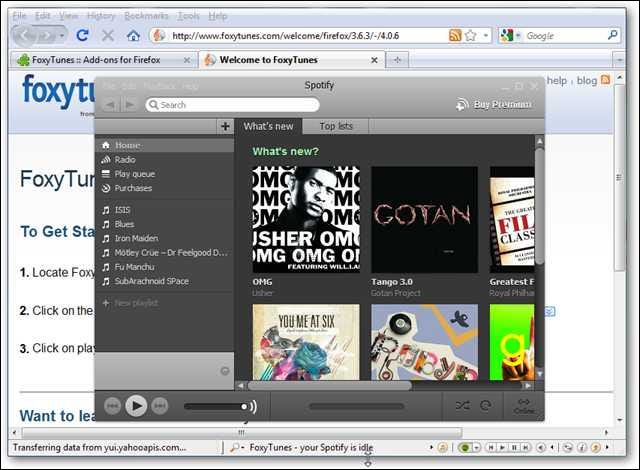Open the Bookmarks menu
Image resolution: width=640 pixels, height=470 pixels.
pyautogui.click(x=146, y=16)
